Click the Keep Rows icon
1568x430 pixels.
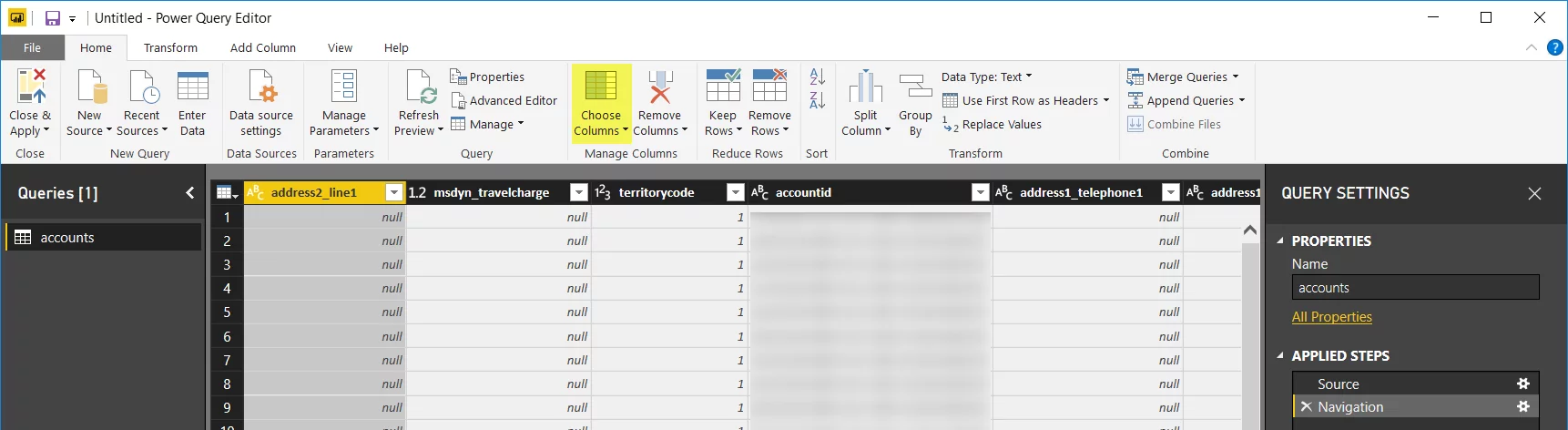tap(723, 85)
